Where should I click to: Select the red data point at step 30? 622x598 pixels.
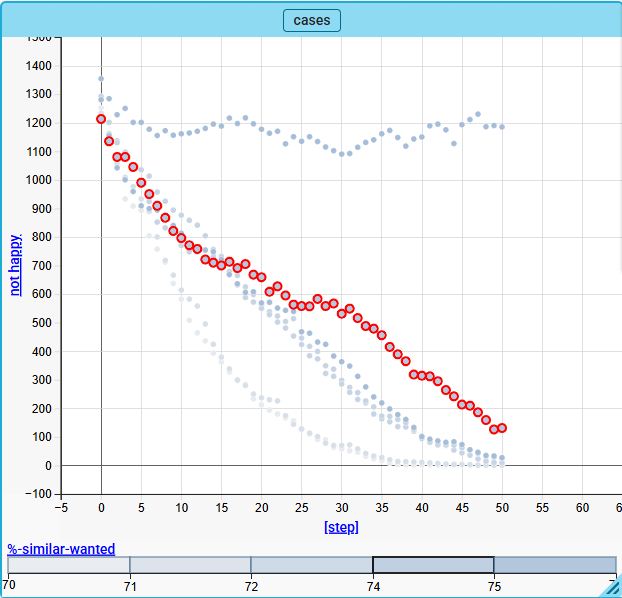[x=341, y=314]
